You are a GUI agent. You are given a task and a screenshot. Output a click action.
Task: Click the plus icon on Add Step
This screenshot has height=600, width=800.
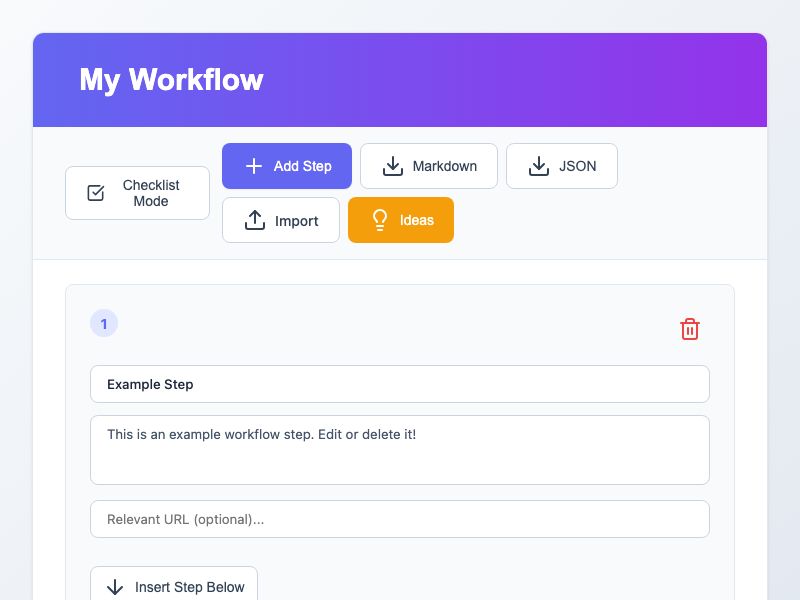click(254, 166)
